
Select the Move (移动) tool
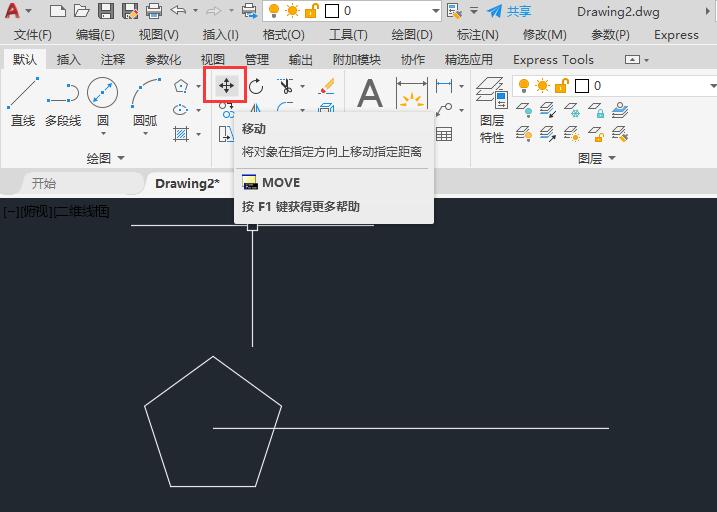point(226,85)
